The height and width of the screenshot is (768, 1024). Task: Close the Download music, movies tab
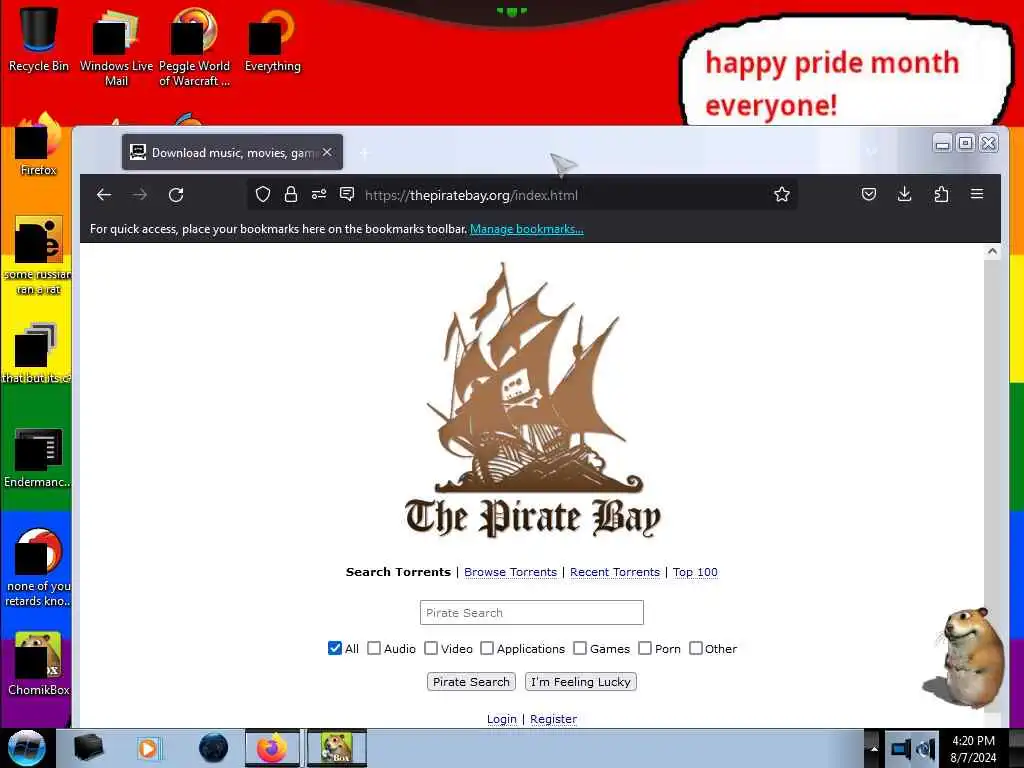tap(327, 152)
